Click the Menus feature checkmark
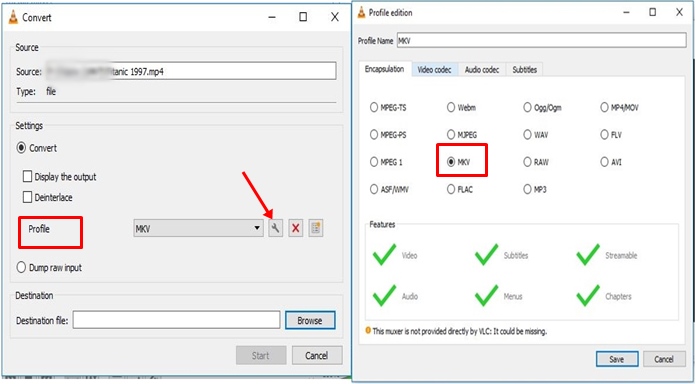This screenshot has height=384, width=696. (x=486, y=296)
